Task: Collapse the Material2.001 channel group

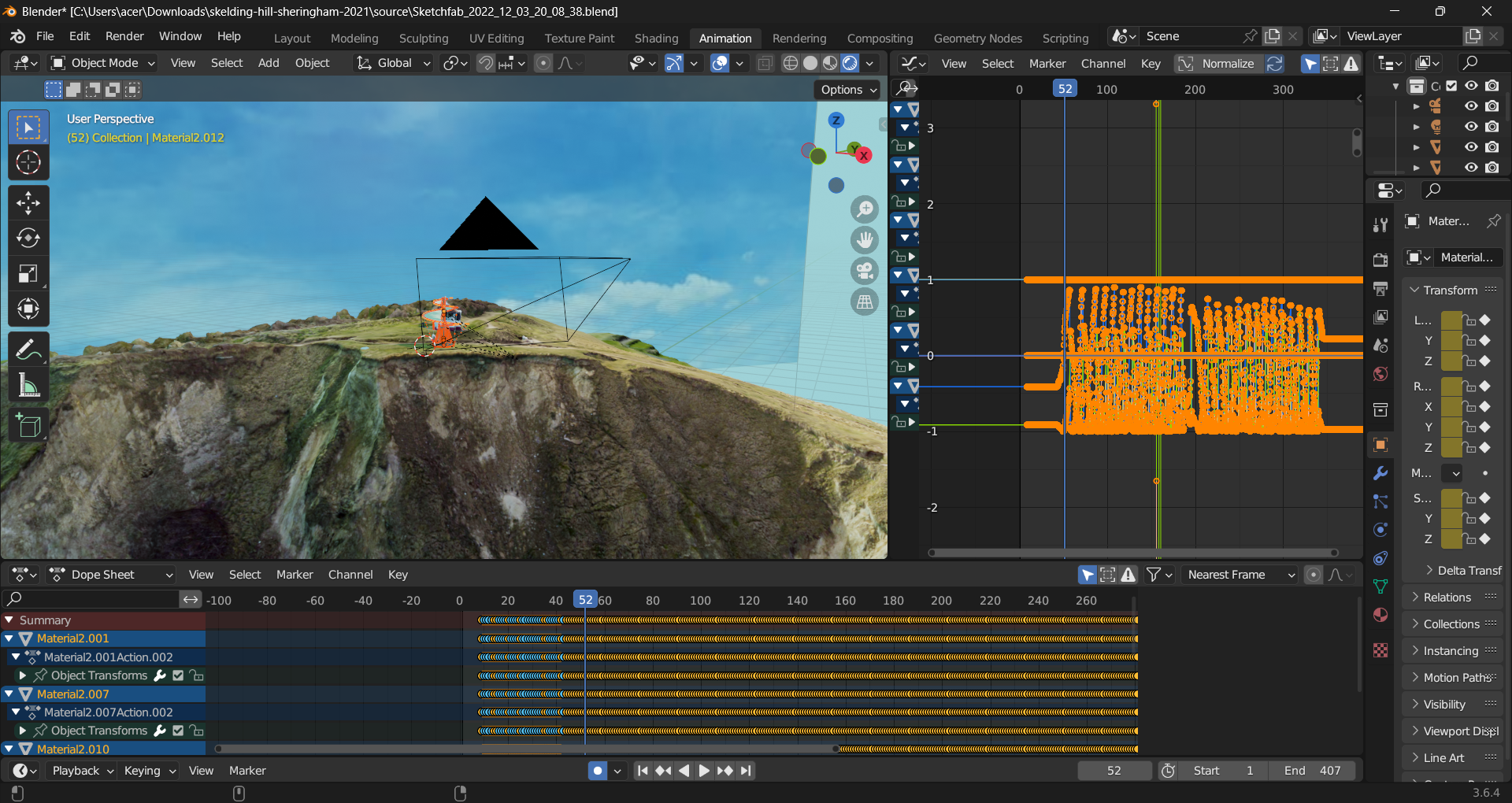Action: [9, 638]
